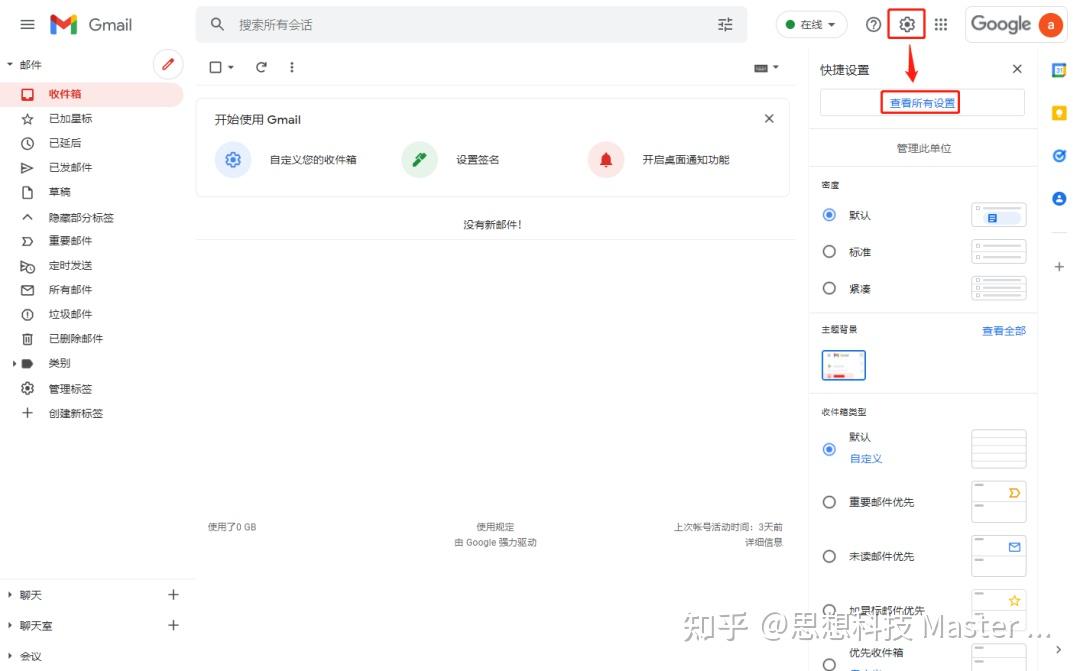Viewport: 1080px width, 671px height.
Task: Open search filter options icon
Action: [725, 25]
